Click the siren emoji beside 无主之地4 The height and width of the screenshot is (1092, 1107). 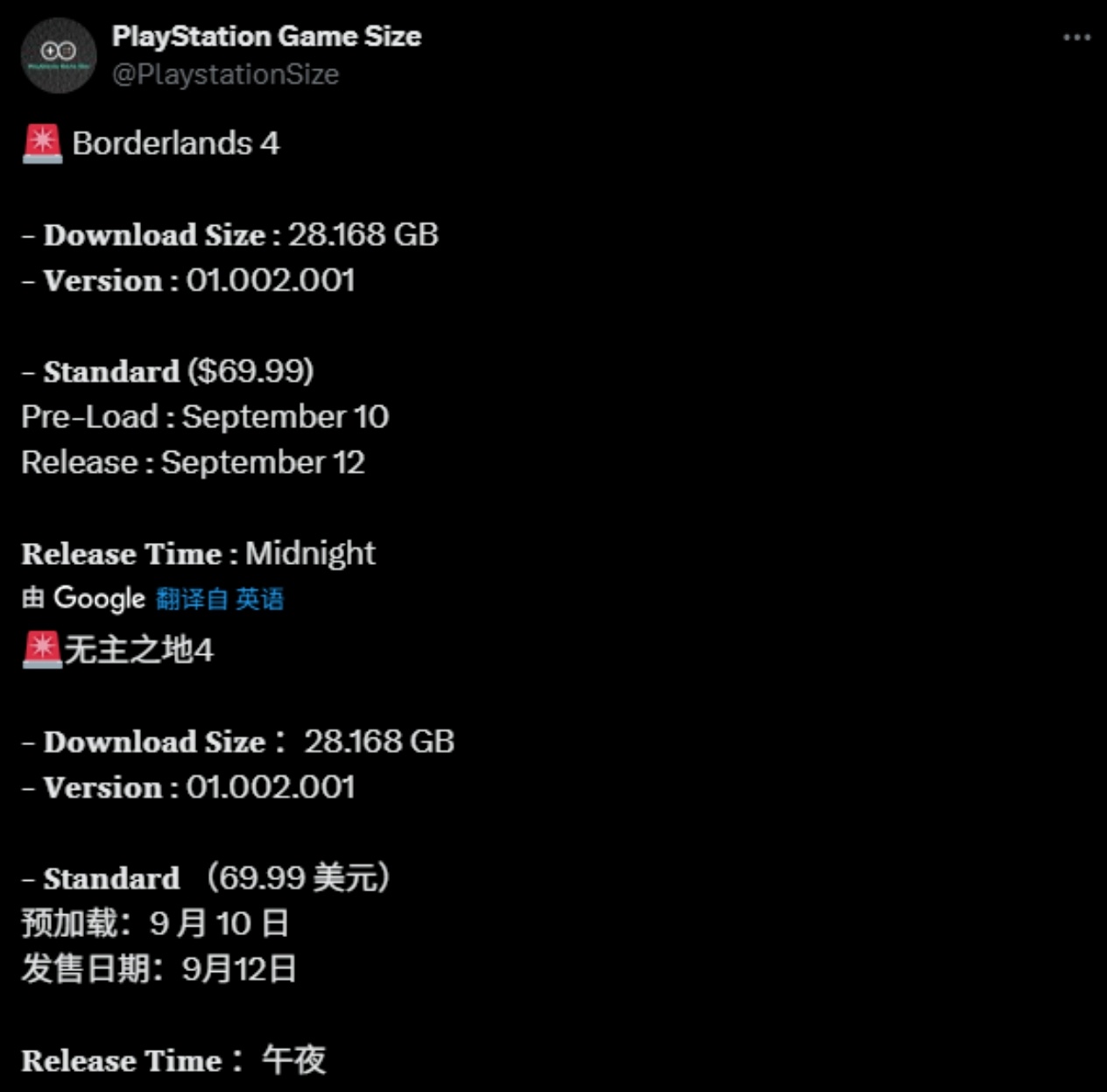(42, 651)
